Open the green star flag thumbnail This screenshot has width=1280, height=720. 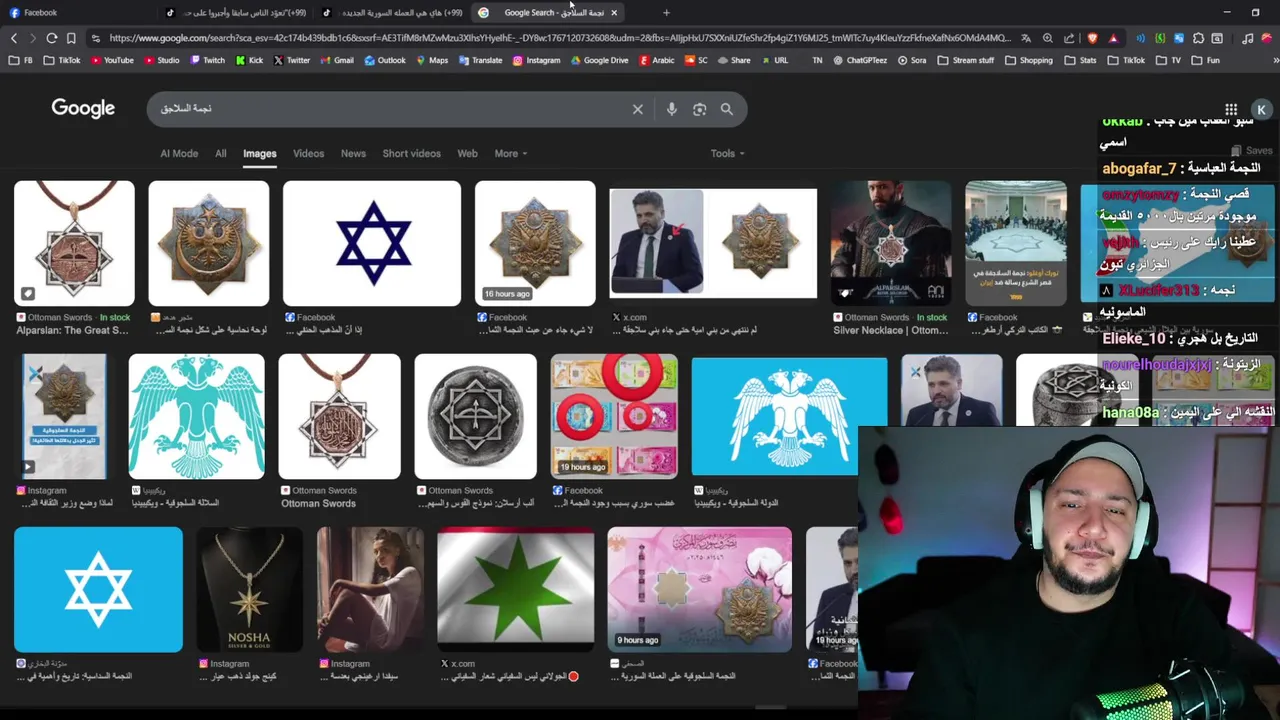515,589
